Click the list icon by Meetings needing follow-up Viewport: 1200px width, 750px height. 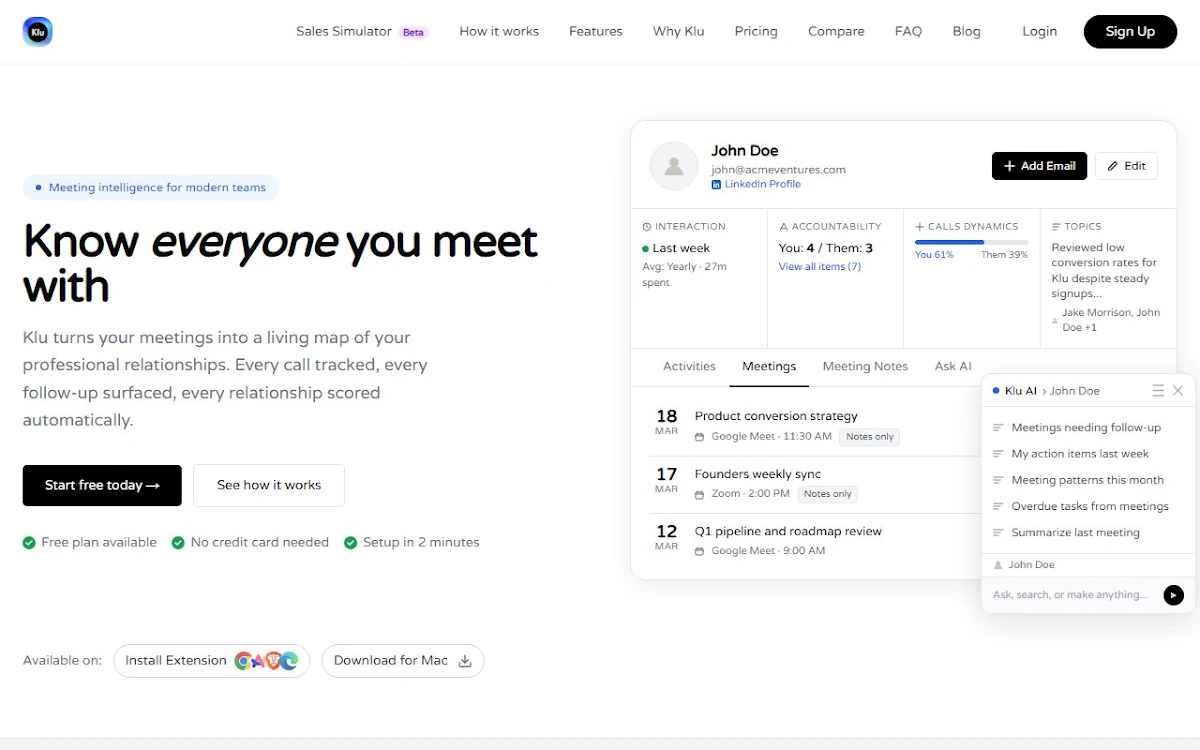998,428
